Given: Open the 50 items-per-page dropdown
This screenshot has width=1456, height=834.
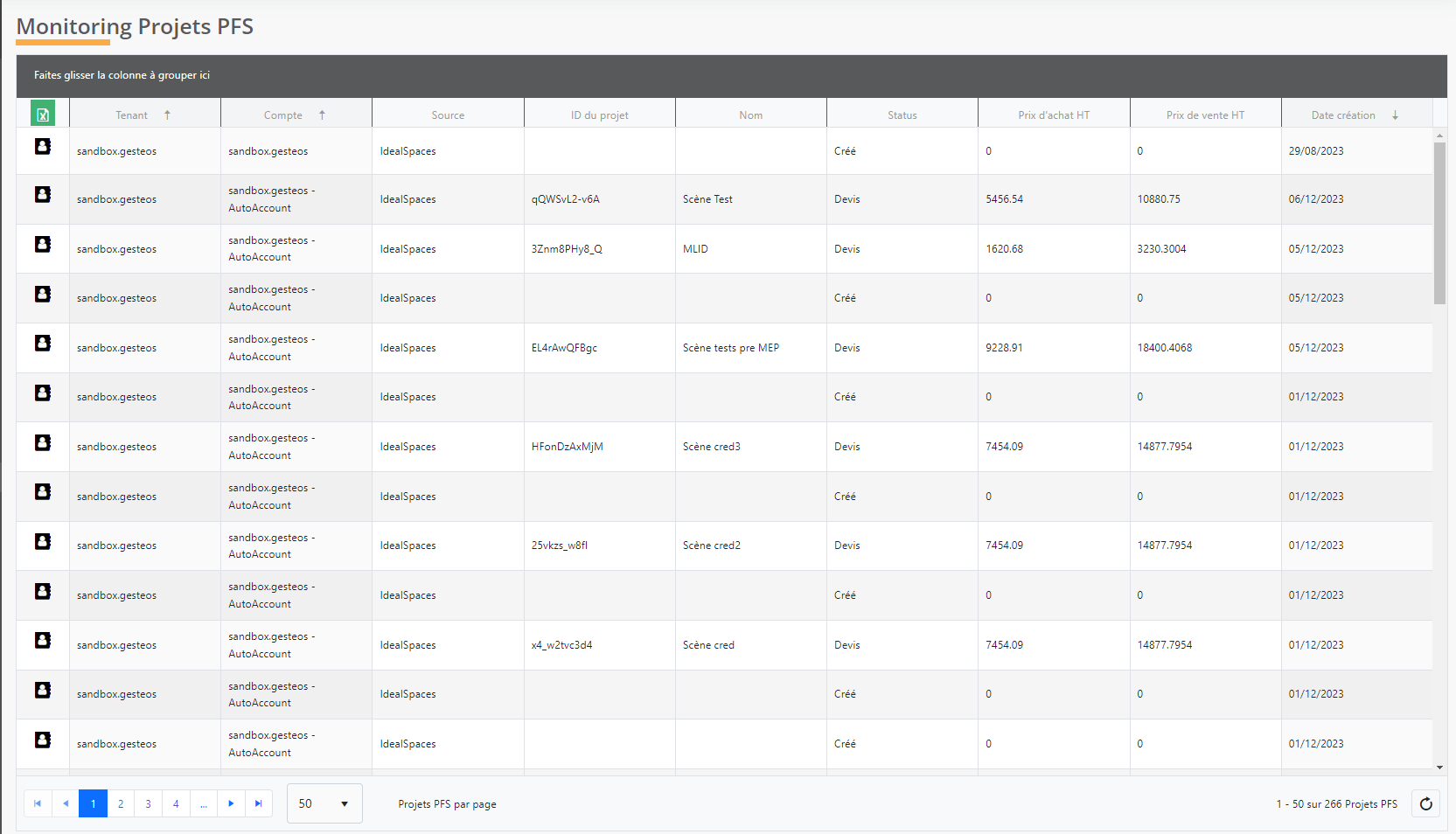Looking at the screenshot, I should point(324,803).
